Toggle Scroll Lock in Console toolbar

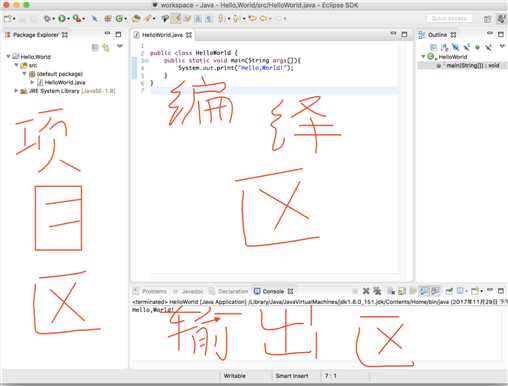[x=402, y=291]
